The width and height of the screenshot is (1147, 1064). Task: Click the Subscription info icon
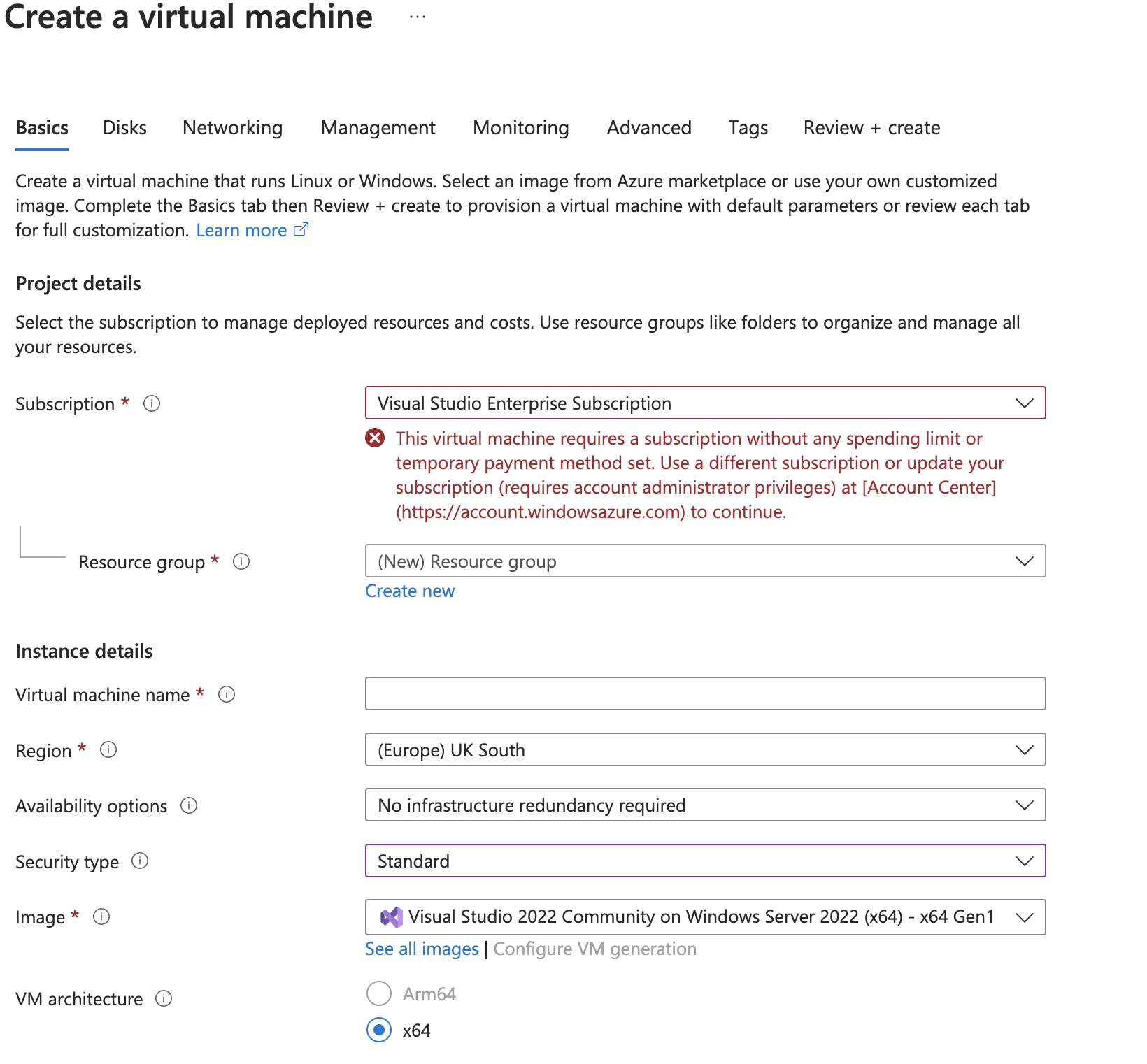pyautogui.click(x=152, y=403)
